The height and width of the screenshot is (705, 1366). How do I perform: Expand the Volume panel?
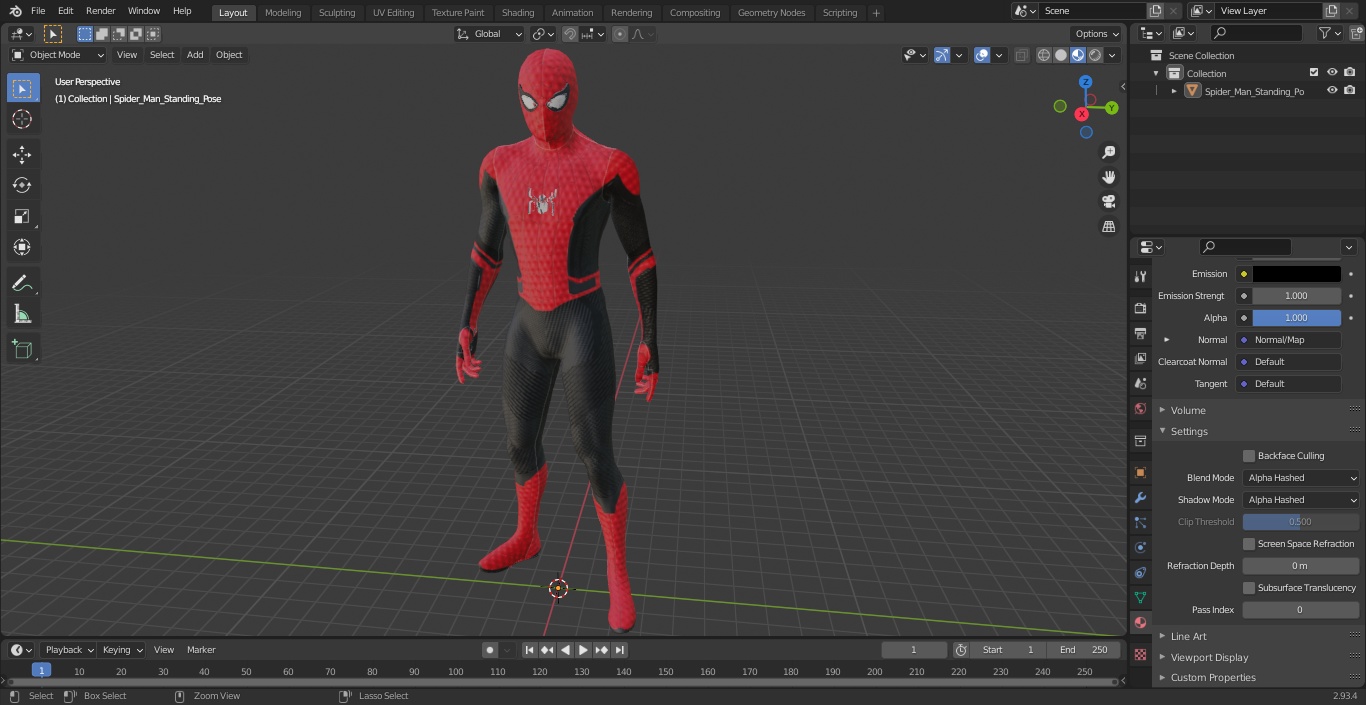[x=1187, y=410]
